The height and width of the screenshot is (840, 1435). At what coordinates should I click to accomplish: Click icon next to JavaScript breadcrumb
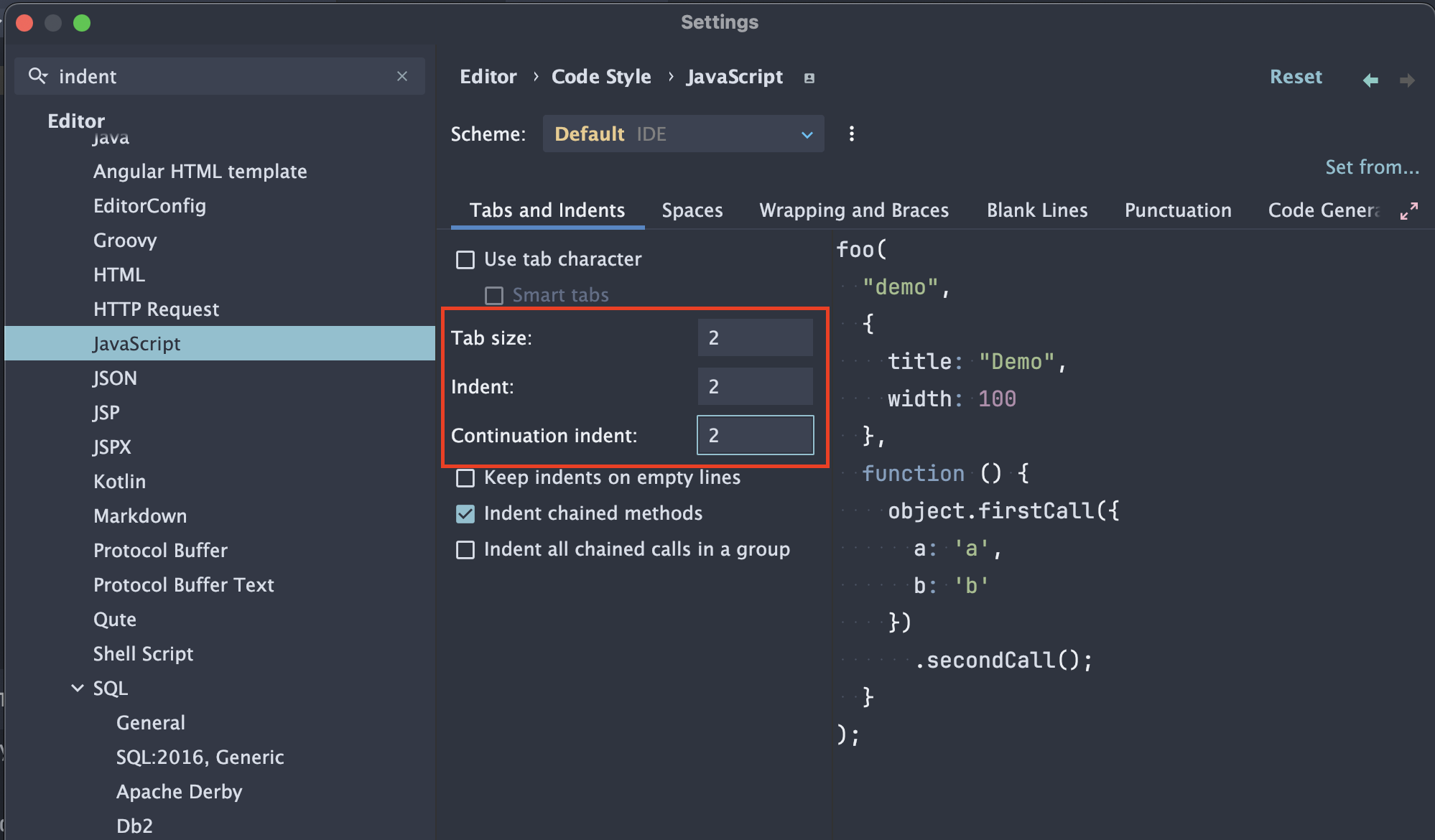click(809, 78)
